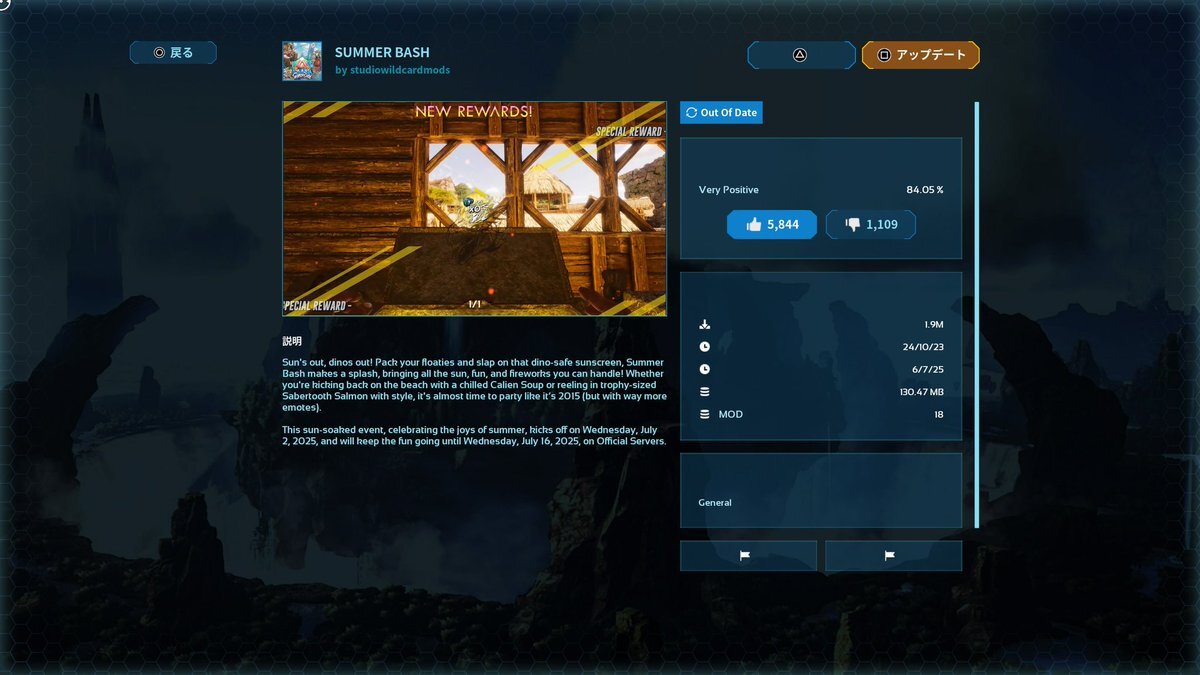Click the Very Positive rating label
This screenshot has height=675, width=1200.
coord(728,190)
